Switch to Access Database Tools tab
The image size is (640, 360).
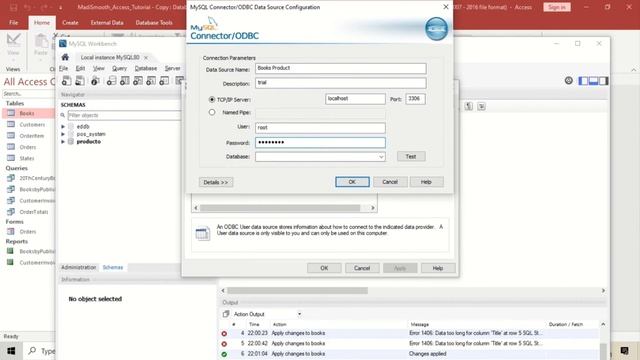tap(154, 22)
